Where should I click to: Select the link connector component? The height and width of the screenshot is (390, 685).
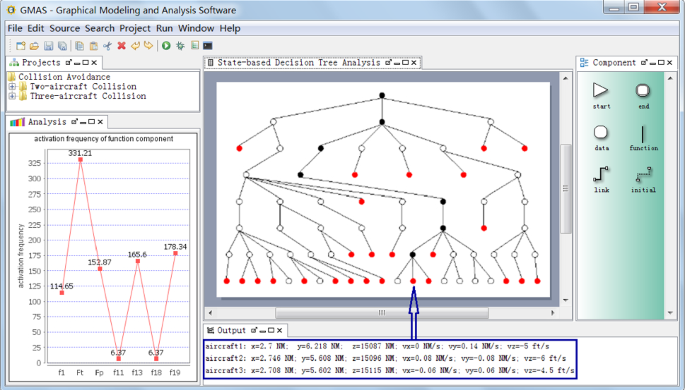click(601, 174)
